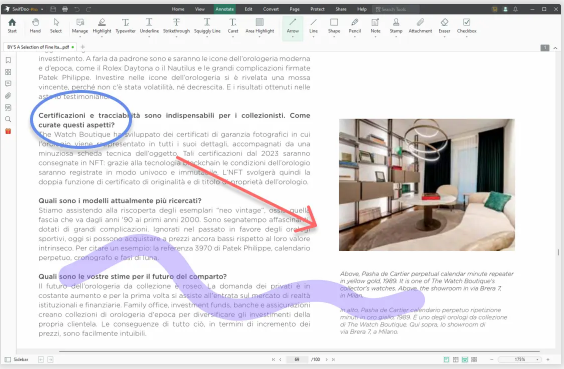
Task: Expand the Shape tool options arrow
Action: 334,36
